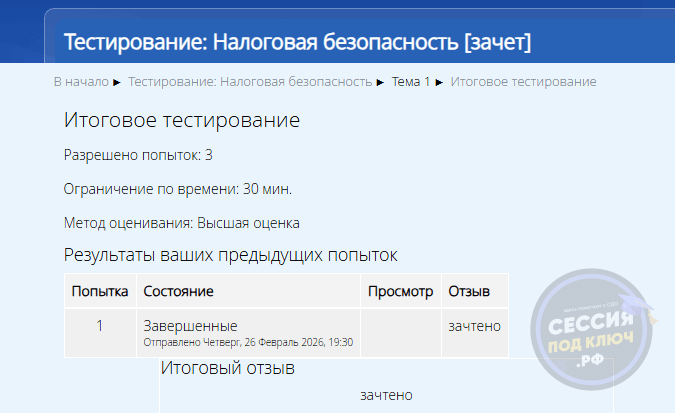Viewport: 675px width, 413px height.
Task: Click the "Отзыв" column header
Action: (x=469, y=292)
